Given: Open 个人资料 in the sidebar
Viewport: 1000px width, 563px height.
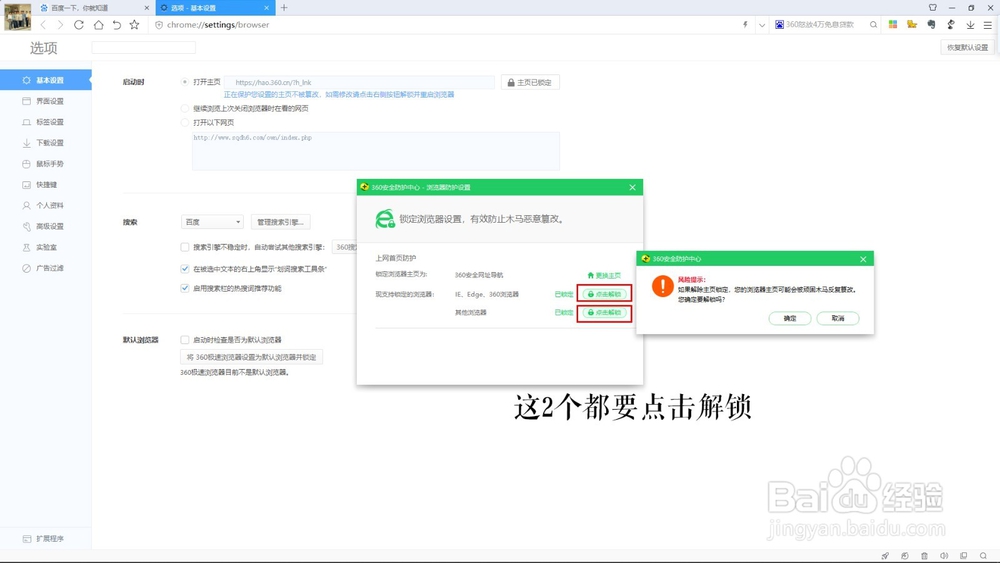Looking at the screenshot, I should pyautogui.click(x=45, y=205).
